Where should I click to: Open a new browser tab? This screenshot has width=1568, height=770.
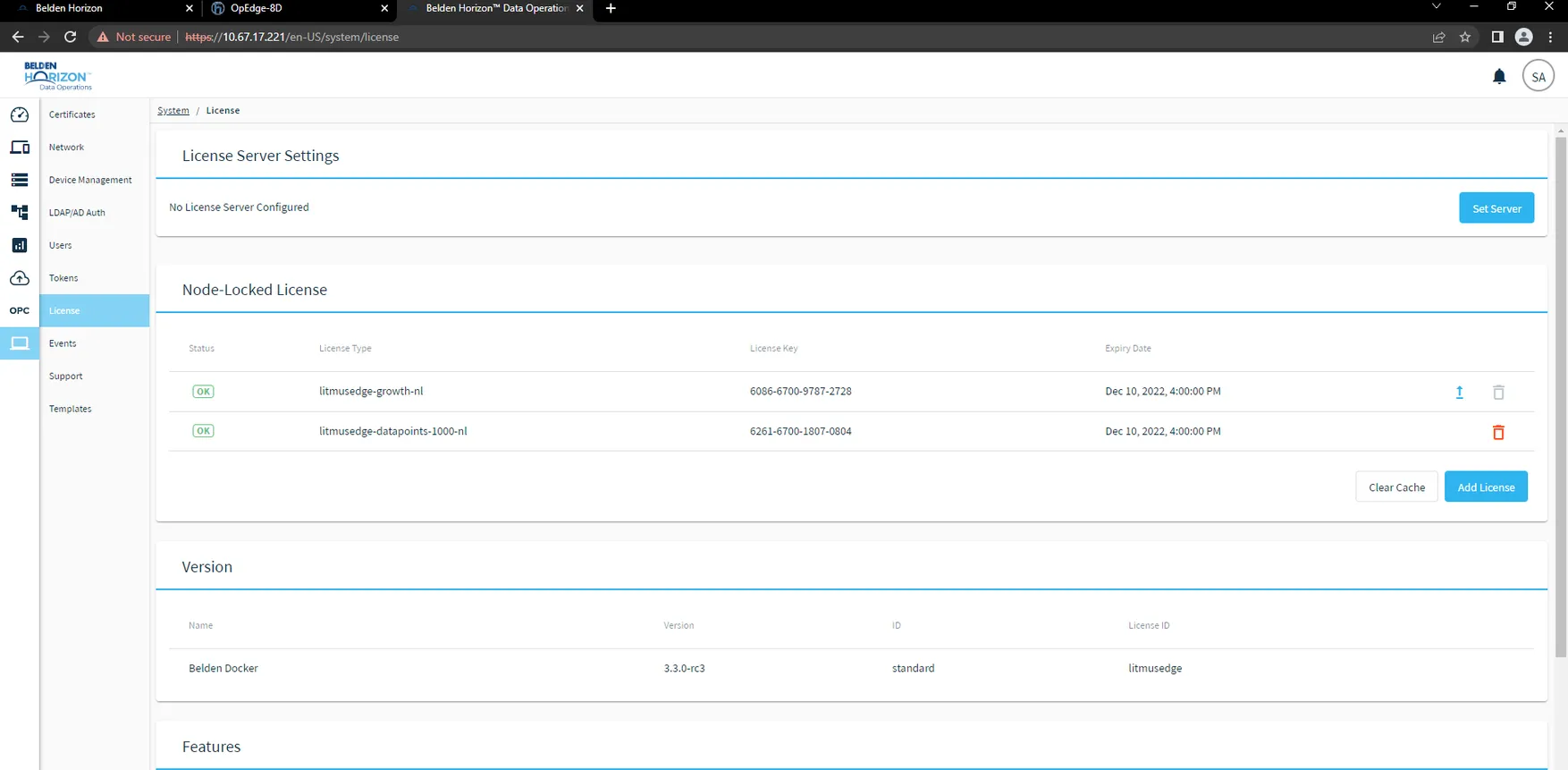611,8
